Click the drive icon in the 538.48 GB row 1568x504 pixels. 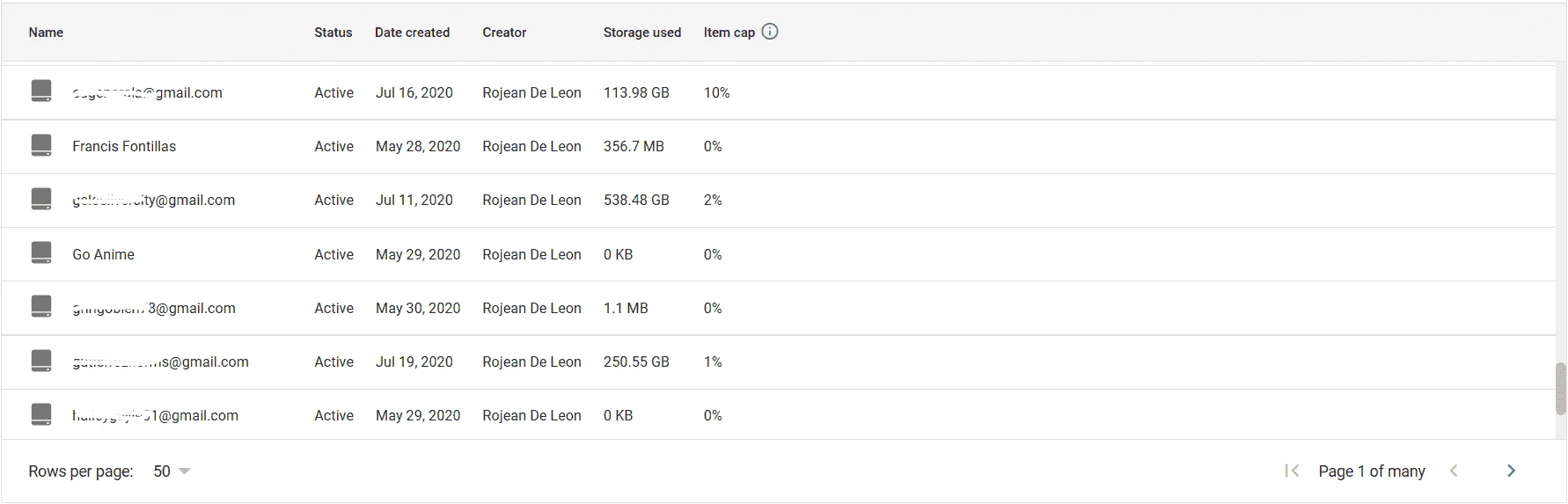coord(41,200)
